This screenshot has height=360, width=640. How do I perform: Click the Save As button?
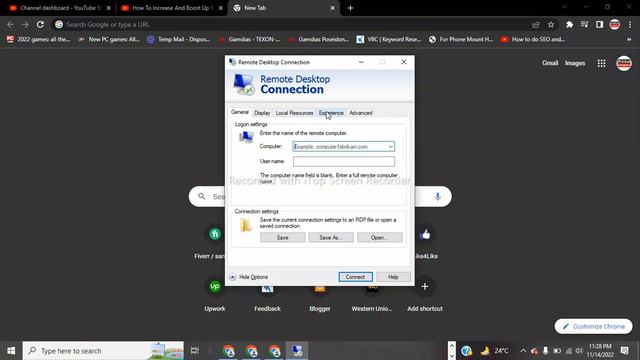[331, 238]
